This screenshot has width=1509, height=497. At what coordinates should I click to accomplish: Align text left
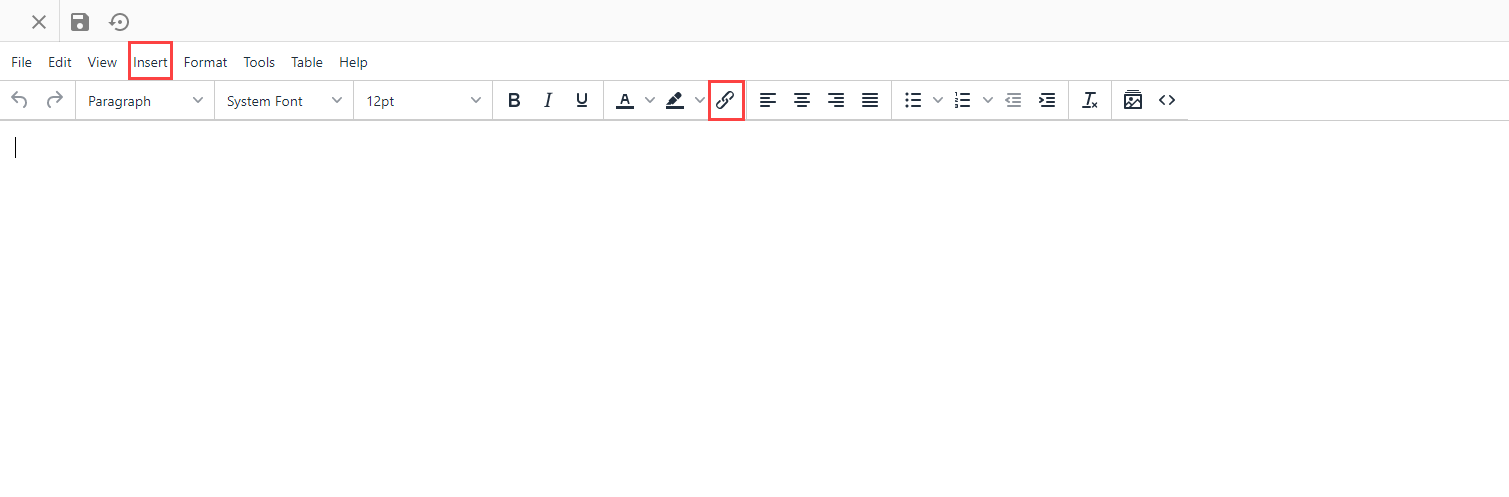[768, 100]
